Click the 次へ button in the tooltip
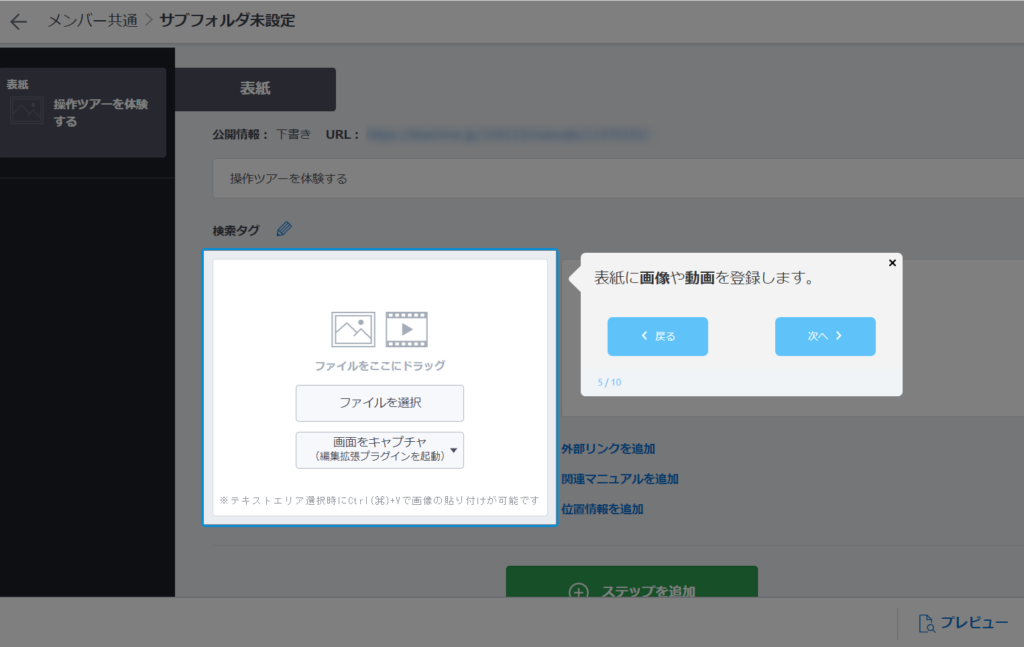Screen dimensions: 1024x647 pyautogui.click(x=824, y=336)
